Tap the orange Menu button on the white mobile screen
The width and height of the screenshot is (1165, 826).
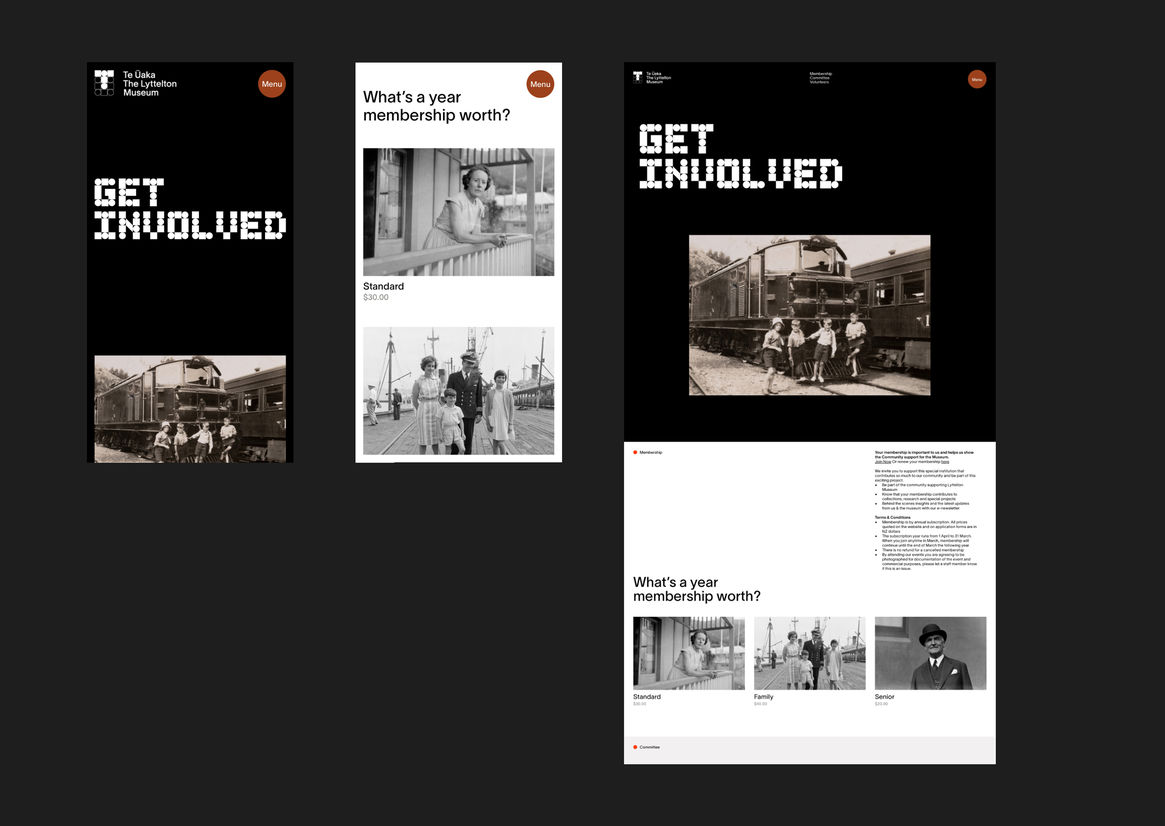pos(540,84)
